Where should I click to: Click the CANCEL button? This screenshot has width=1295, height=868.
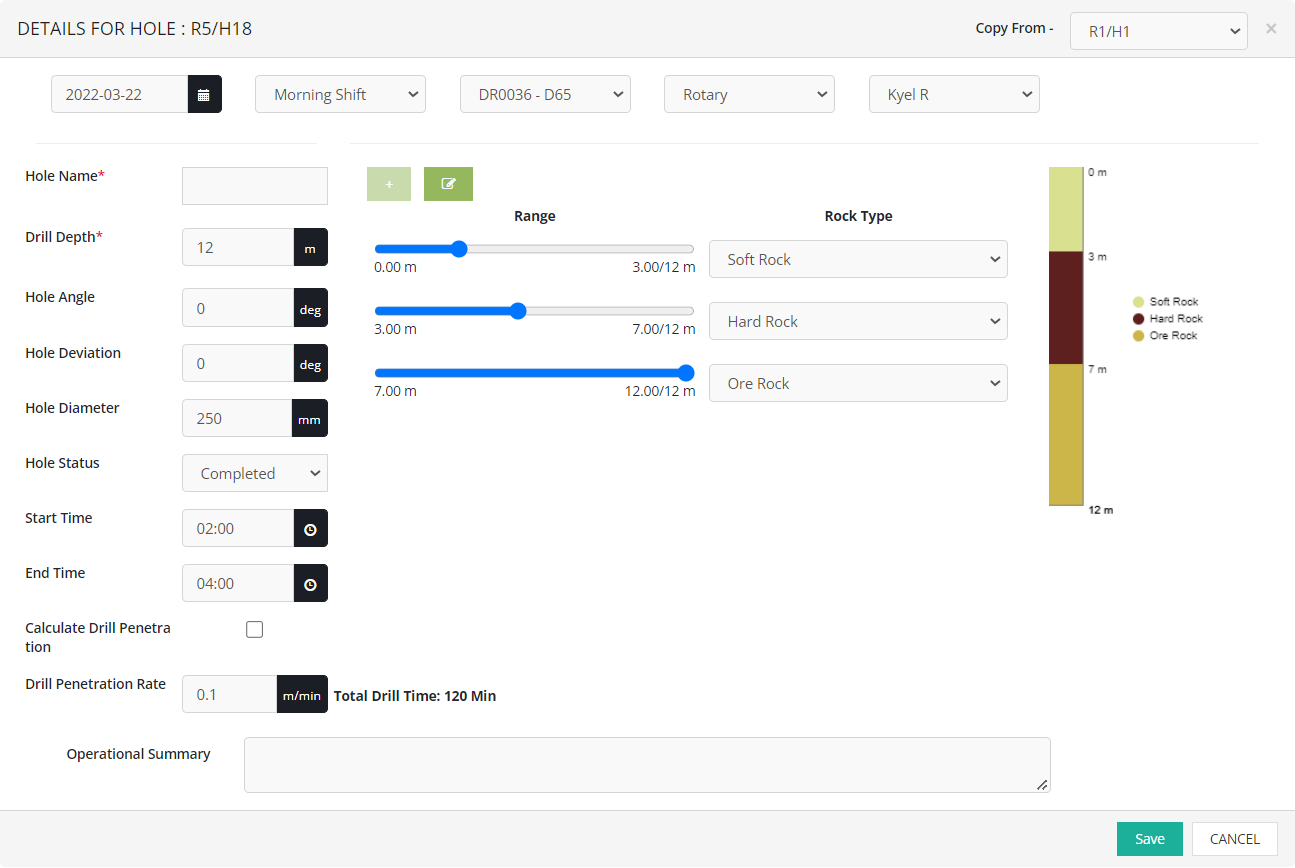(1234, 839)
